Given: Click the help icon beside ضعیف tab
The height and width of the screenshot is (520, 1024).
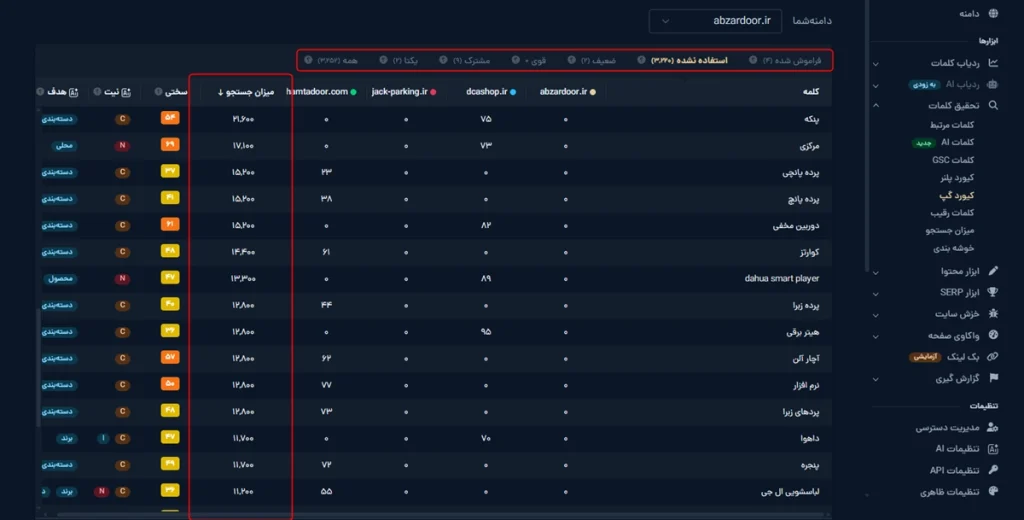Looking at the screenshot, I should 571,60.
